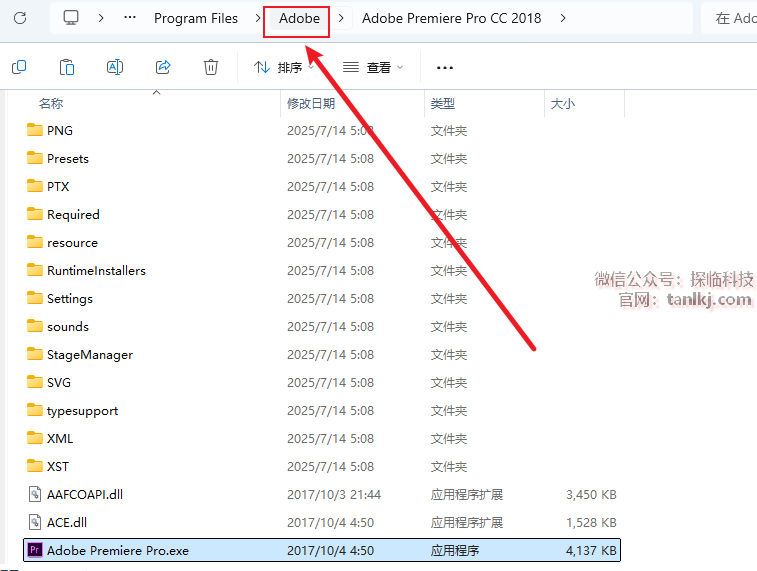Screen dimensions: 757x571
Task: Navigate to Adobe in the breadcrumb
Action: (299, 18)
